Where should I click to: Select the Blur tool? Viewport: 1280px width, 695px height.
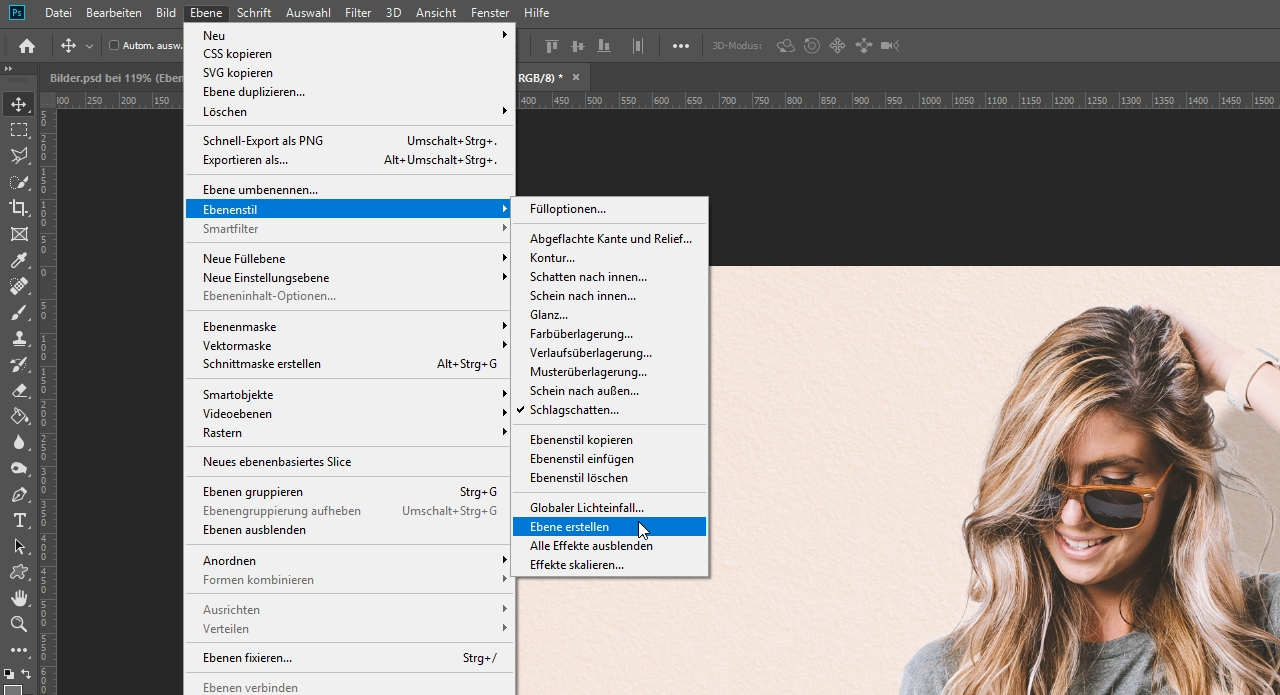point(19,442)
